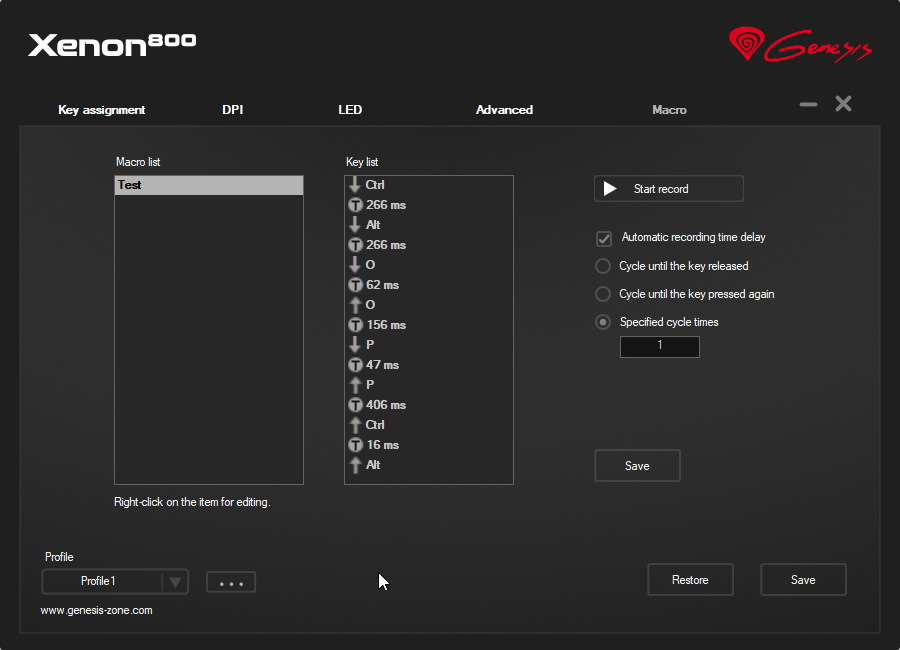Viewport: 900px width, 650px height.
Task: Click the Save button beside Restore
Action: click(x=803, y=580)
